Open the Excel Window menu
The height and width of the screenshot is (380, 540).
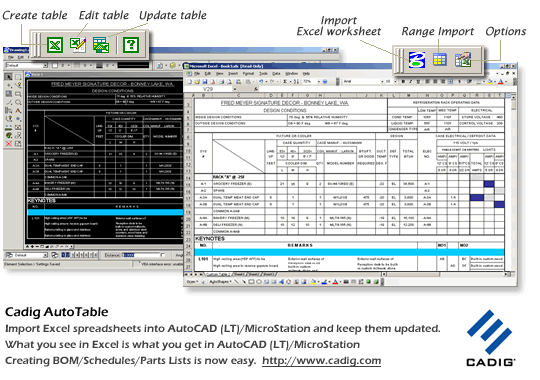pyautogui.click(x=291, y=74)
